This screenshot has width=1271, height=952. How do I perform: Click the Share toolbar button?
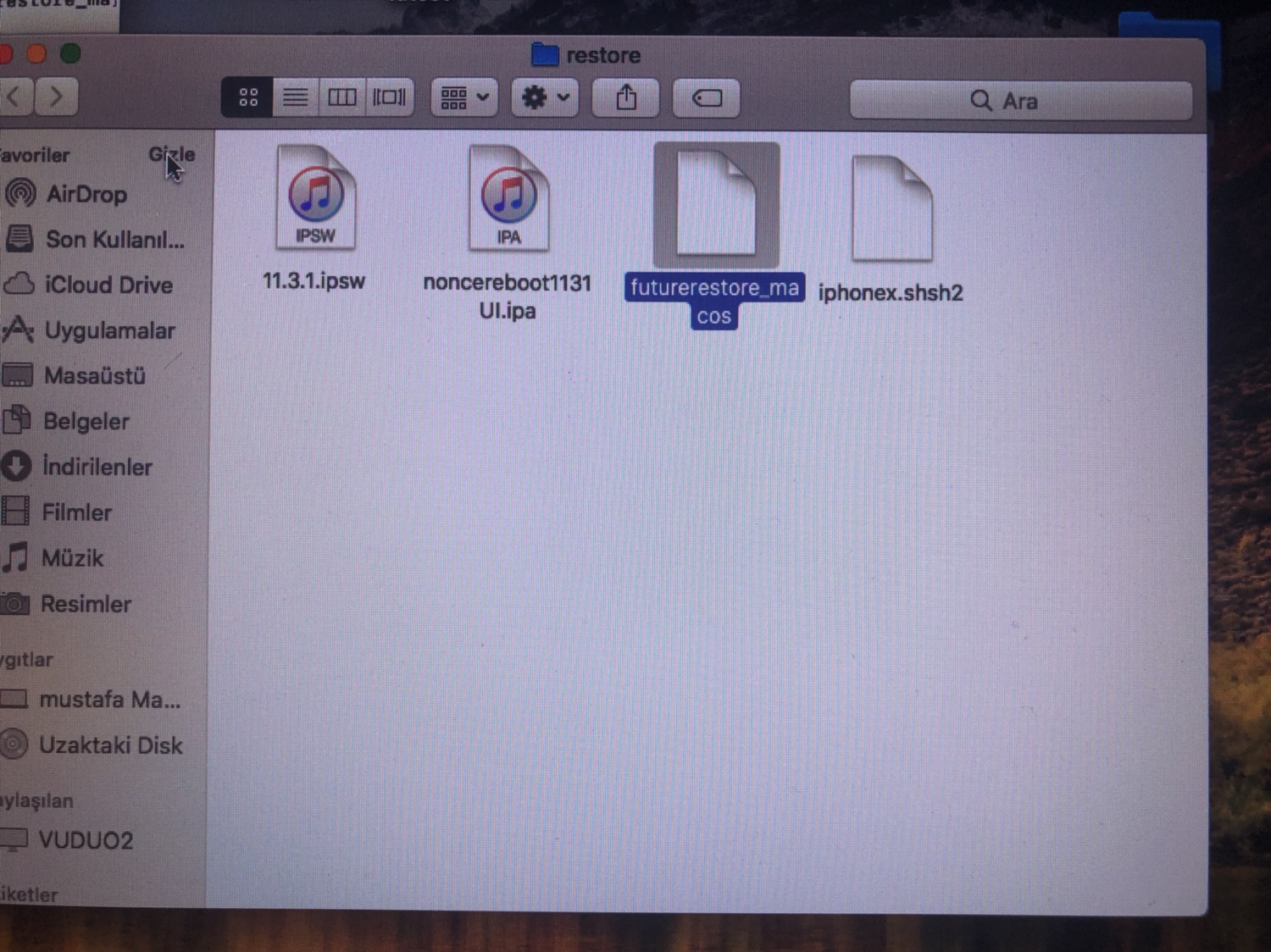[x=626, y=98]
